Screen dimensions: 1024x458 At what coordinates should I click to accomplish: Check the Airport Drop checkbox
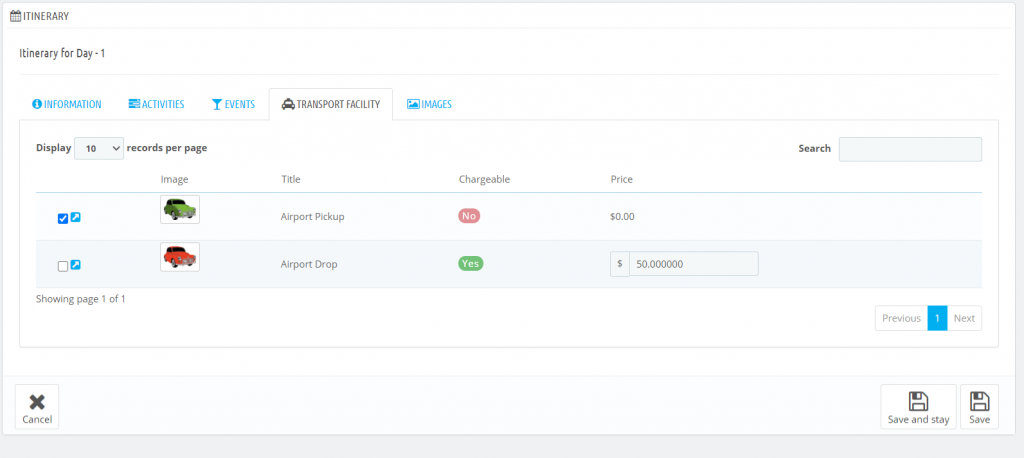click(63, 266)
